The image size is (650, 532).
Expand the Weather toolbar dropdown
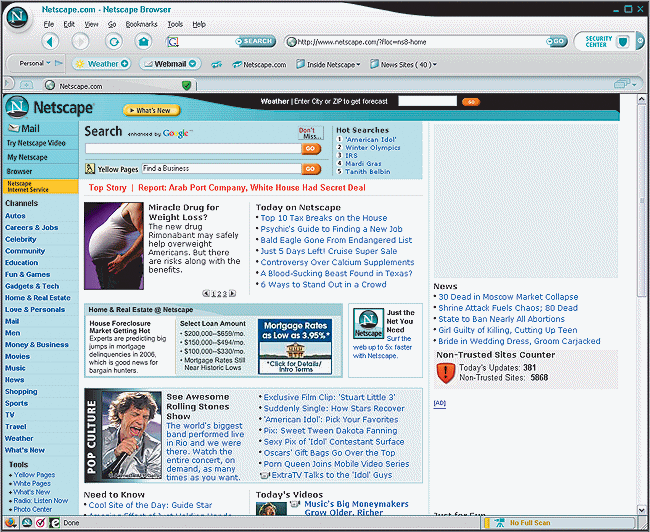pos(124,64)
